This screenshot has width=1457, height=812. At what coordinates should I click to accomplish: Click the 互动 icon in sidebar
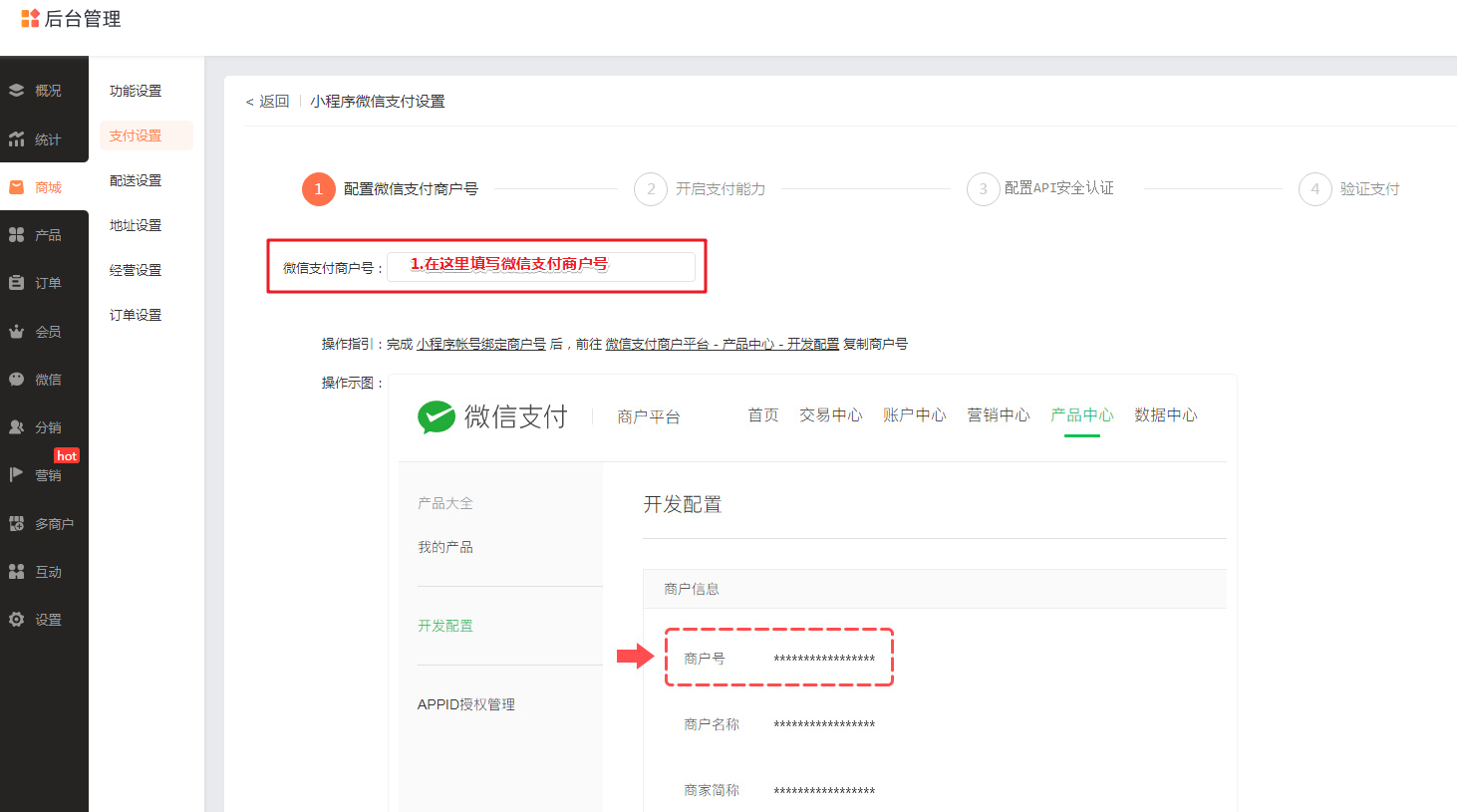coord(16,572)
